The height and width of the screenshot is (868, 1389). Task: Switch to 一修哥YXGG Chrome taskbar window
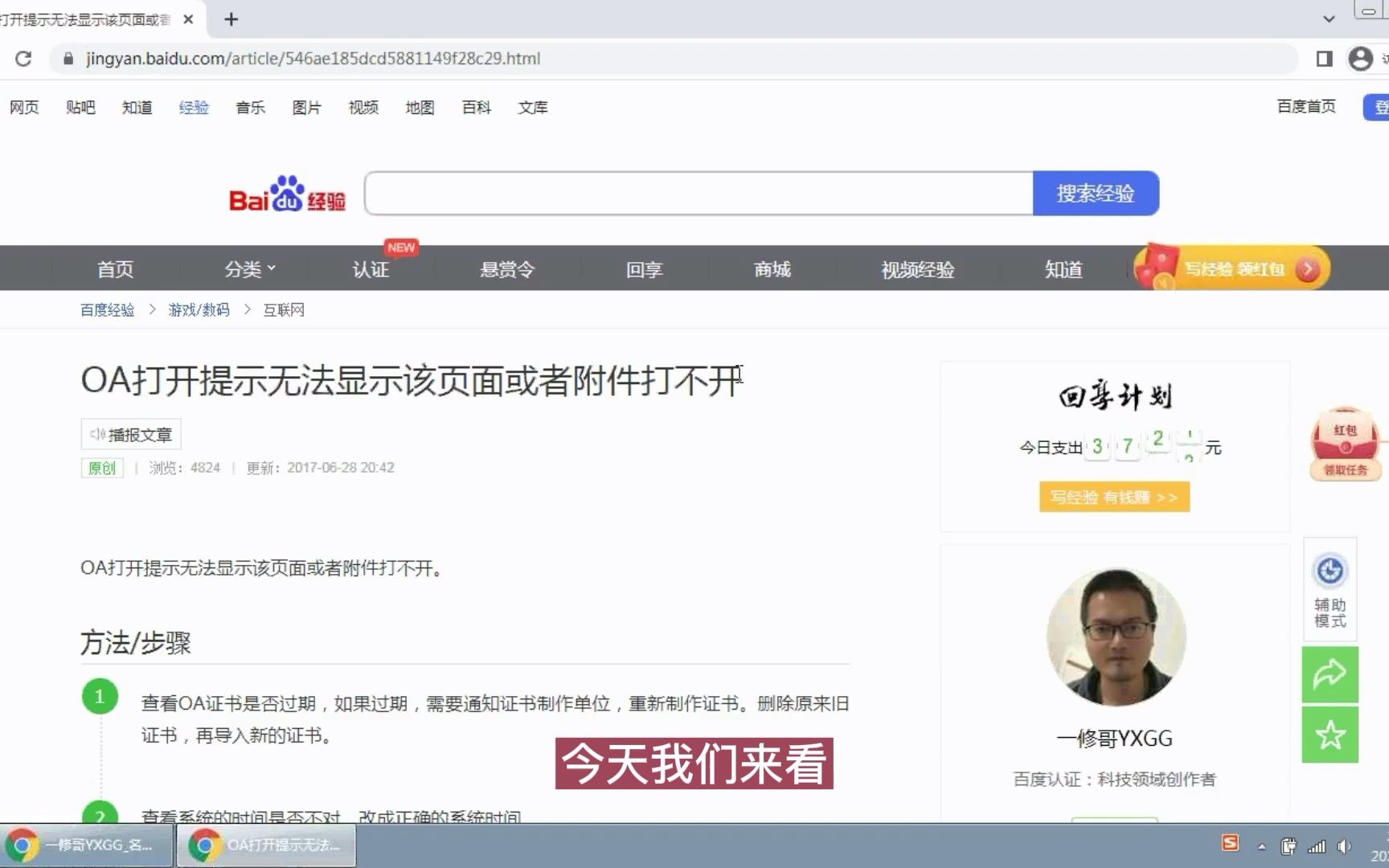(87, 845)
